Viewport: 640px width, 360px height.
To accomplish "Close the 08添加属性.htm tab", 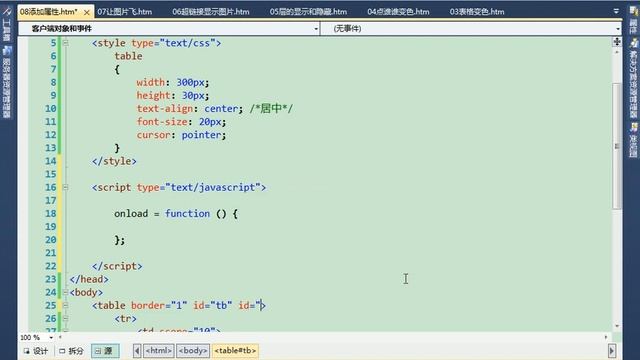I will pos(87,12).
